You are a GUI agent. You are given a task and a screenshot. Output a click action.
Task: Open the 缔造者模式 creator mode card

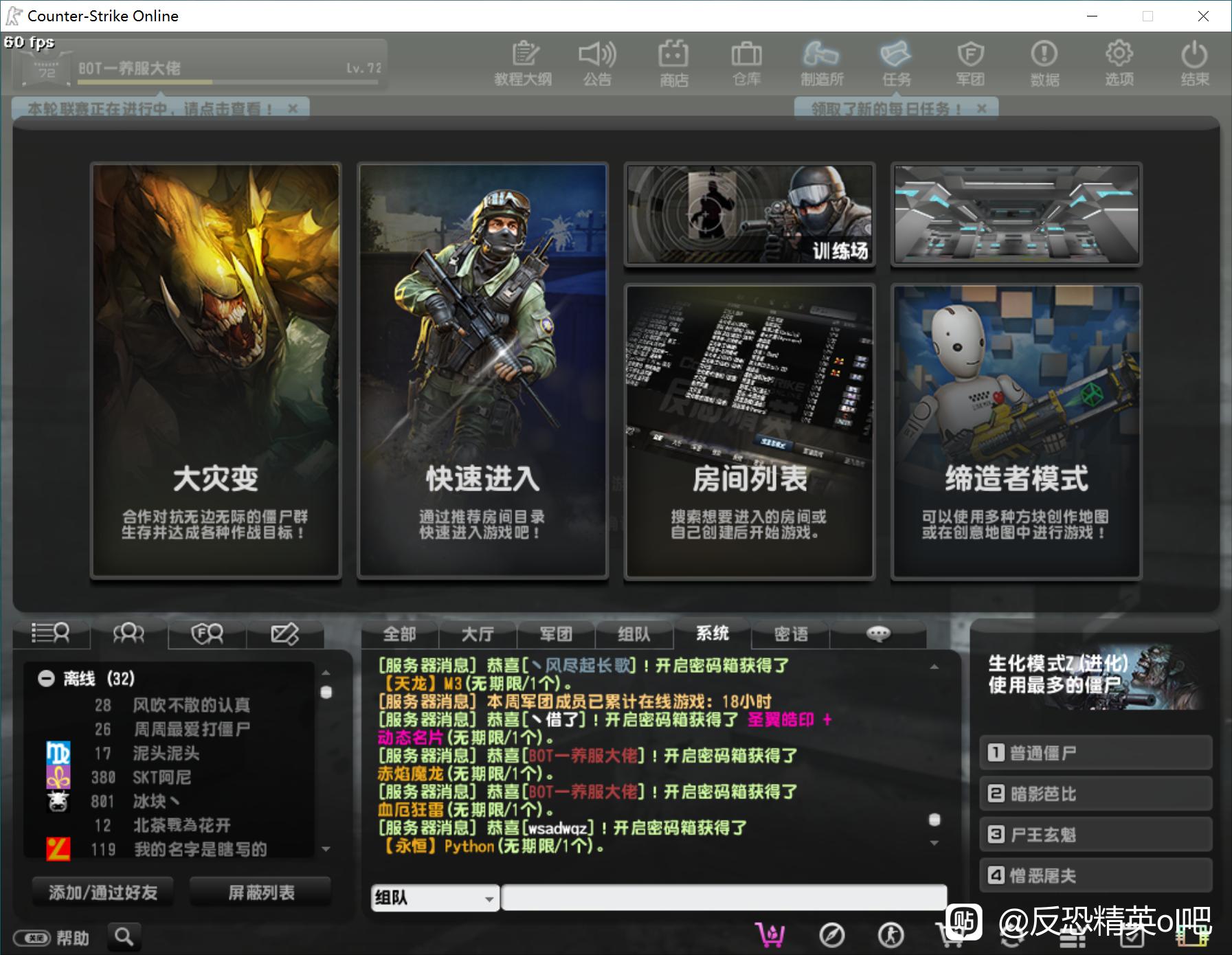tap(1016, 431)
